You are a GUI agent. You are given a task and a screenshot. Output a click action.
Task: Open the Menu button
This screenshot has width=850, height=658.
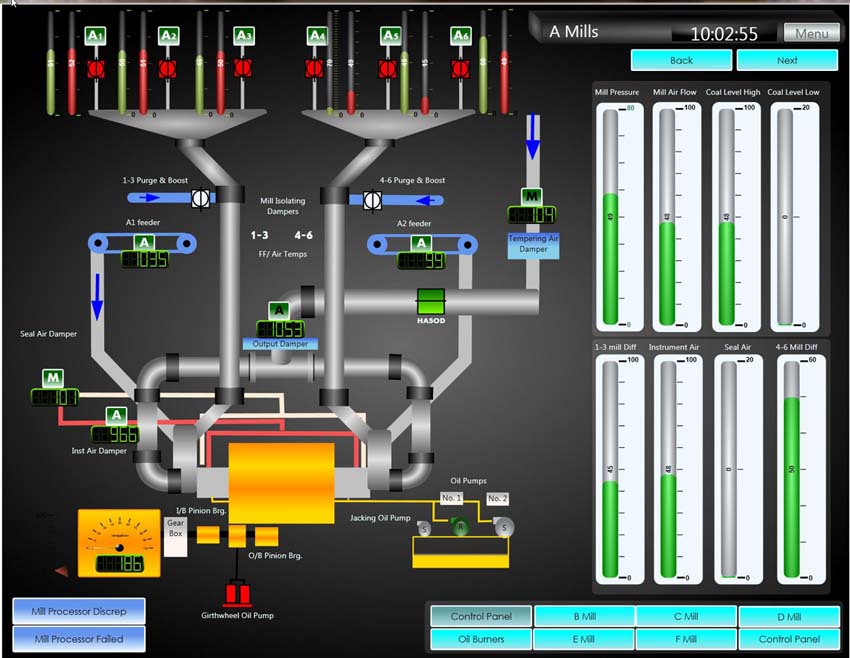(811, 33)
